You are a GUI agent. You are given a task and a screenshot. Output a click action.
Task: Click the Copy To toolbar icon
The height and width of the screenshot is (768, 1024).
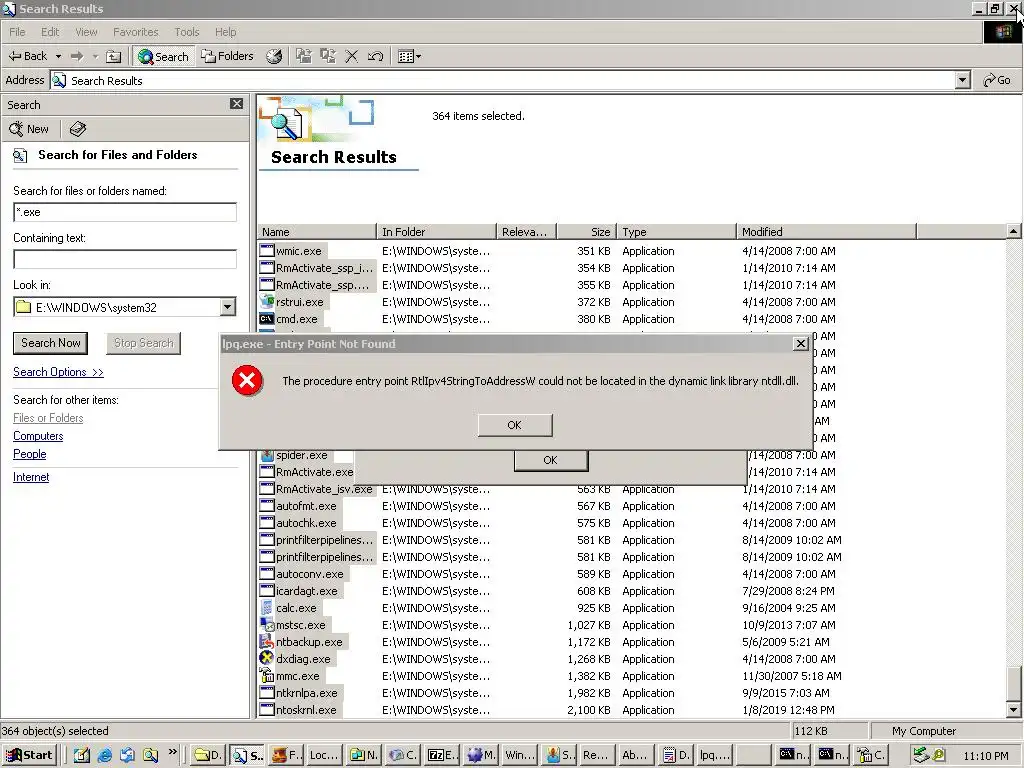(327, 56)
